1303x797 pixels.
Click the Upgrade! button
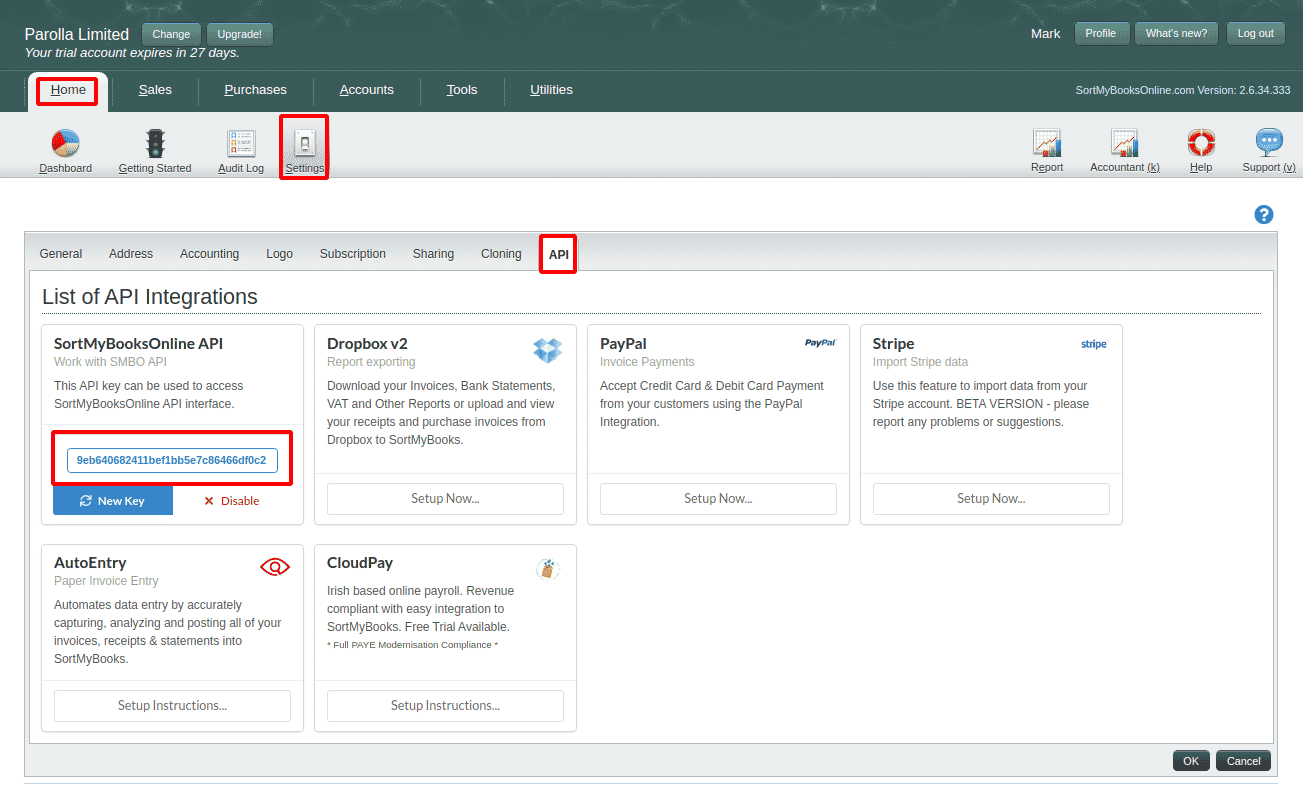coord(240,34)
